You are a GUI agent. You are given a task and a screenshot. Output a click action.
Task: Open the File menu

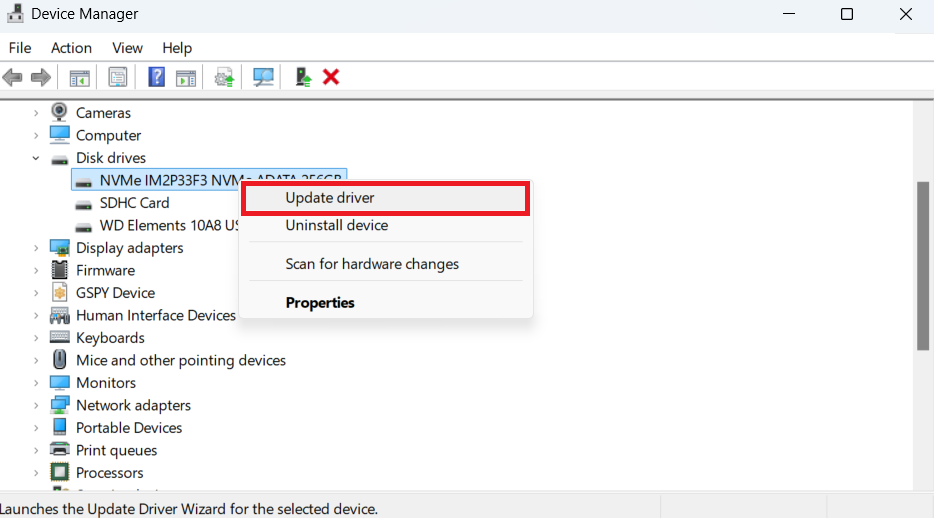[20, 48]
